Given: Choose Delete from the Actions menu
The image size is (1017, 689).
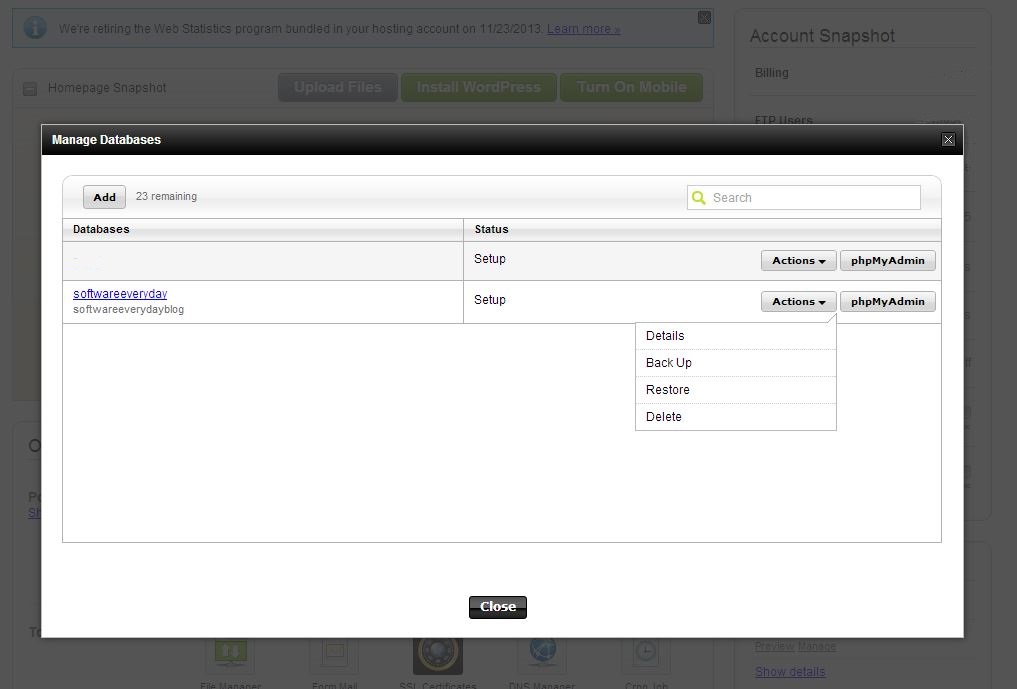Looking at the screenshot, I should [x=664, y=417].
